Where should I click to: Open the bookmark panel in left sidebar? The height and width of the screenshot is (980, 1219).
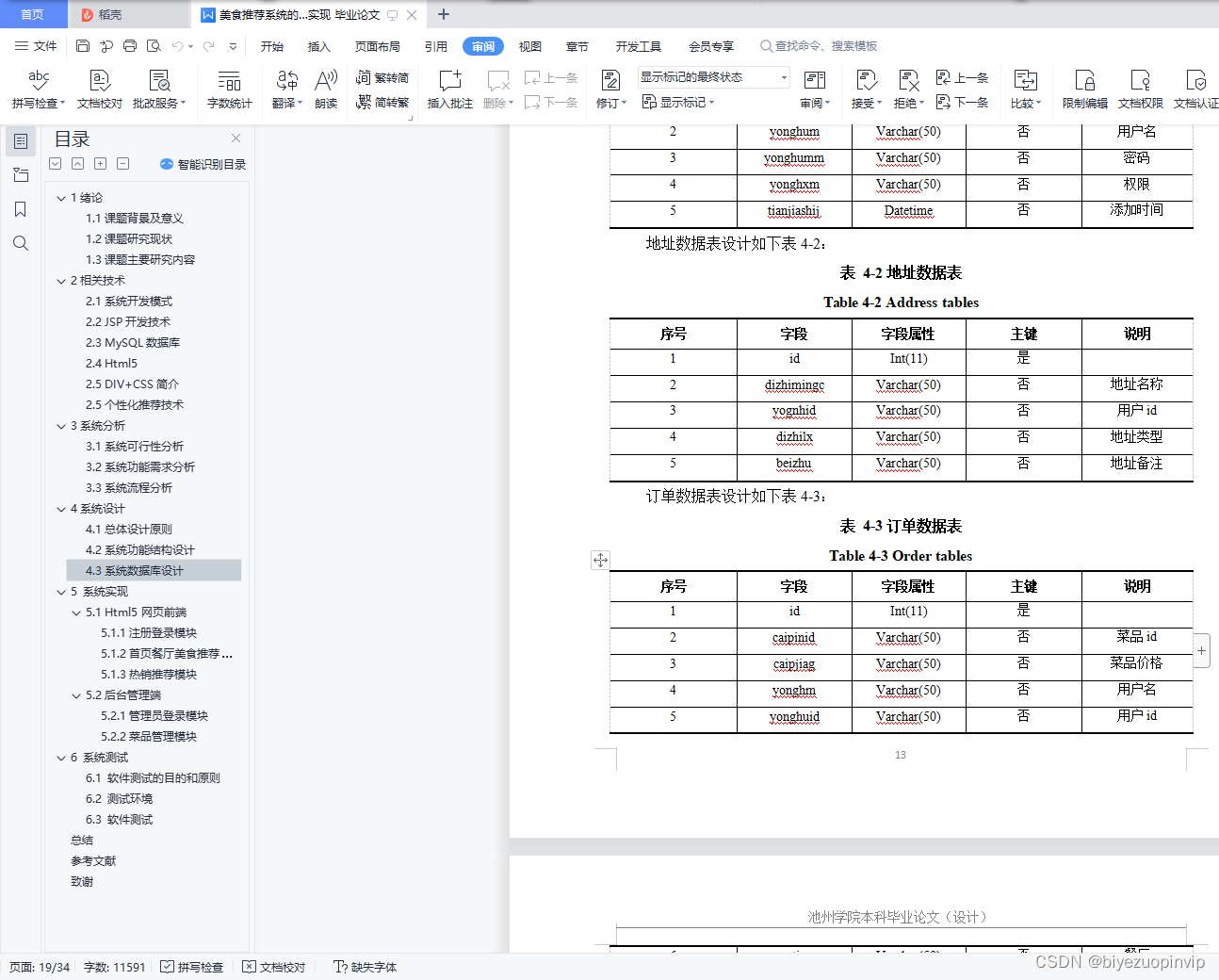[21, 209]
